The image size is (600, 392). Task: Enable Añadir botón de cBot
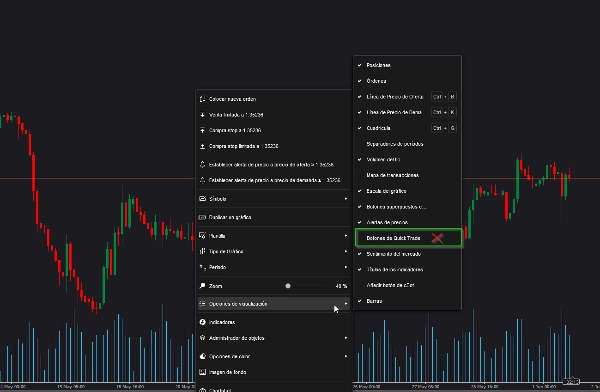pyautogui.click(x=408, y=285)
